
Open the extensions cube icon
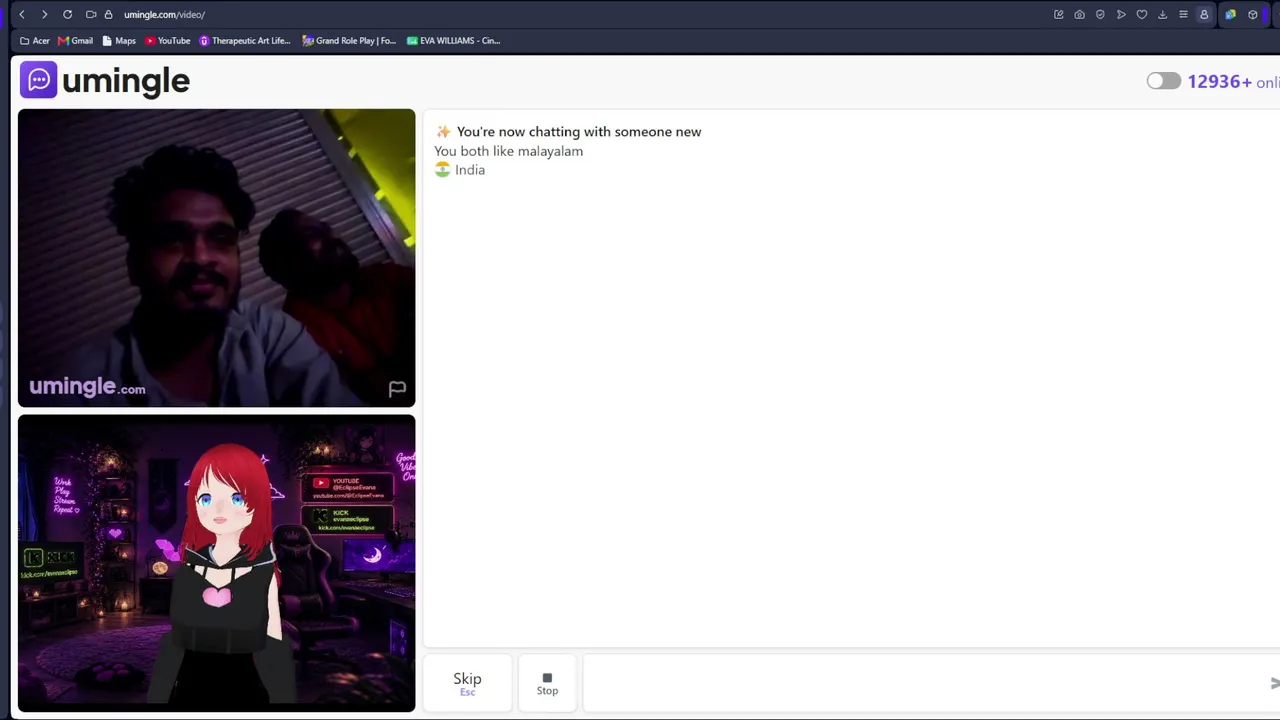click(1252, 14)
